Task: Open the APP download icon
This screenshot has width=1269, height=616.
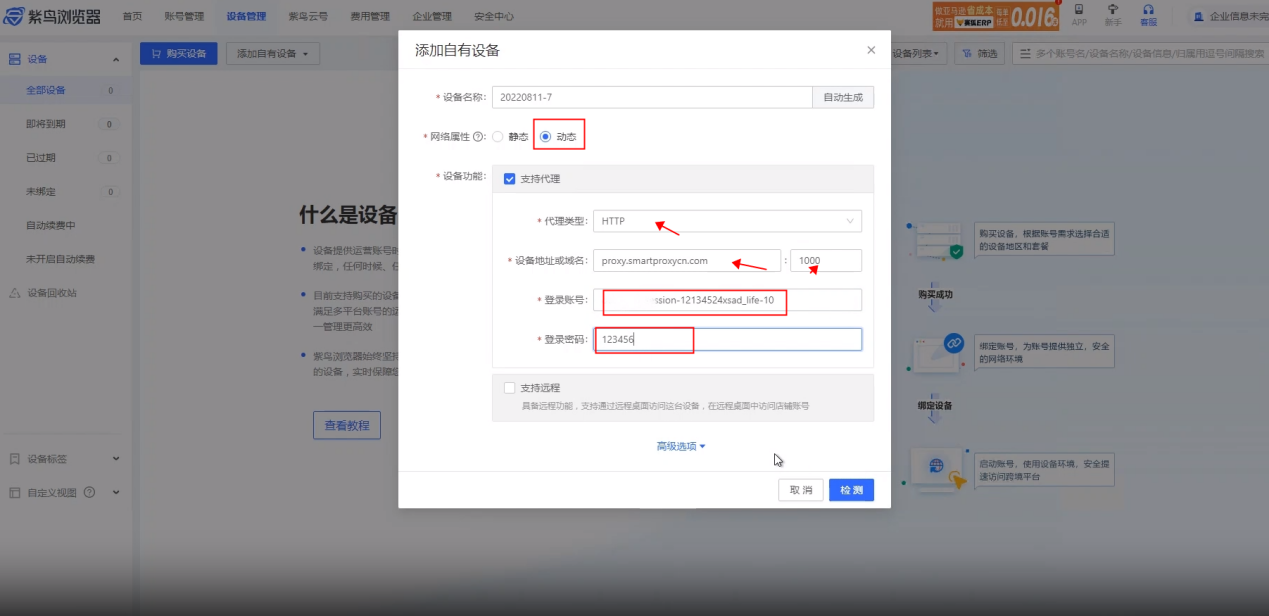Action: point(1079,10)
